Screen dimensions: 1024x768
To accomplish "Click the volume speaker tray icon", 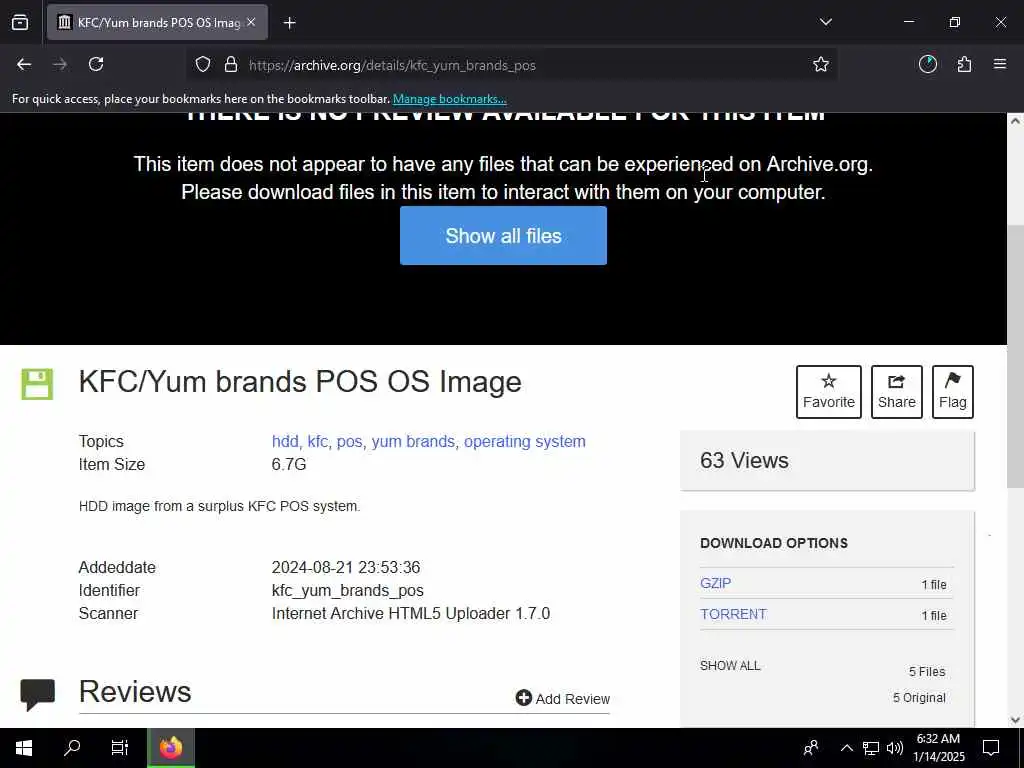I will tap(895, 748).
